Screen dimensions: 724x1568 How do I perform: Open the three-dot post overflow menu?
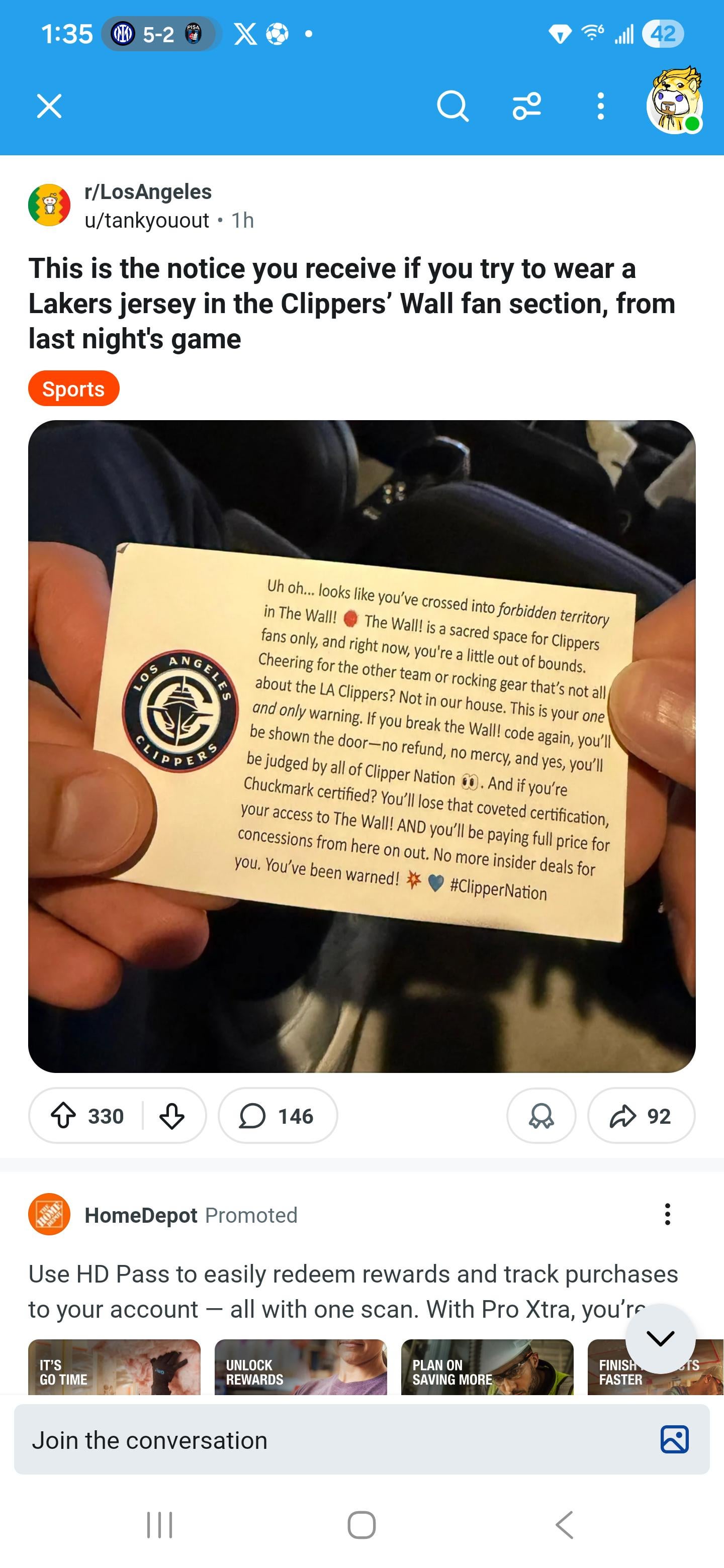coord(600,106)
